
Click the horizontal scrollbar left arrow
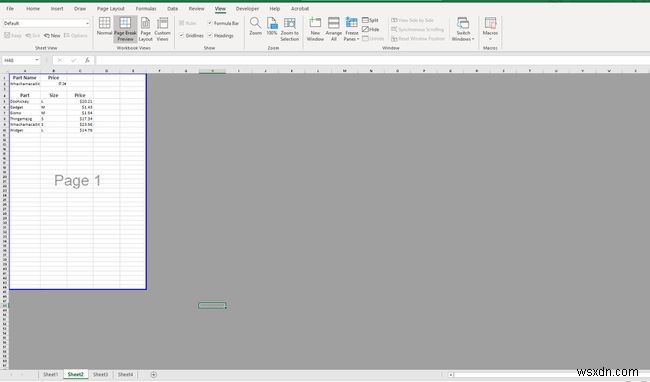[x=451, y=375]
